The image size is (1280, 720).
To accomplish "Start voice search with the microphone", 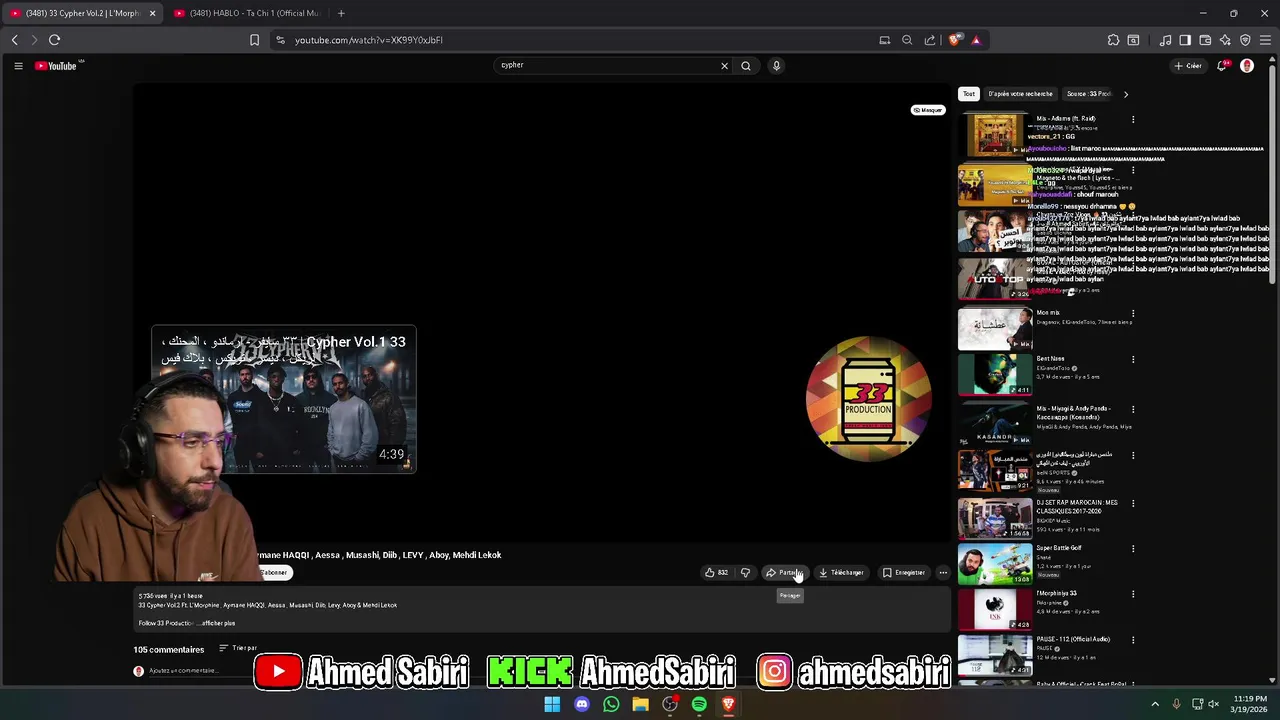I will click(776, 66).
